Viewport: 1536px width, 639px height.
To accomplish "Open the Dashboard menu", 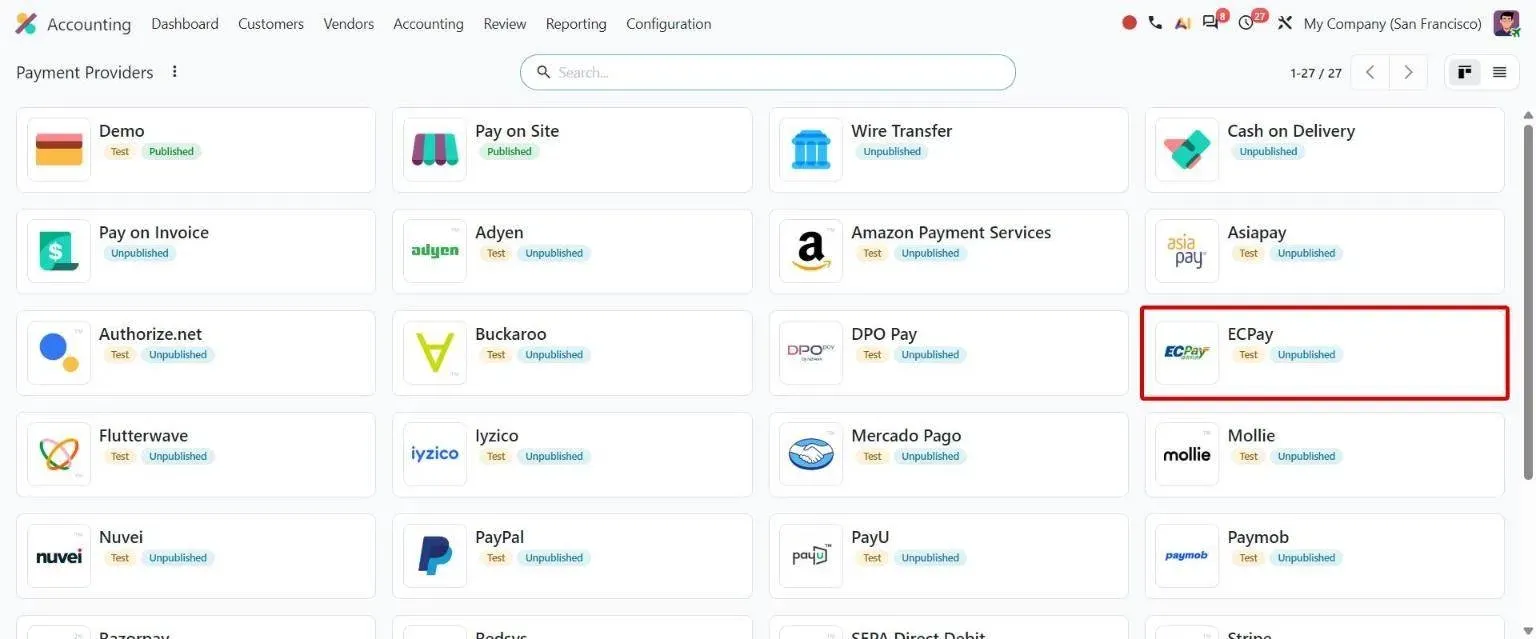I will pyautogui.click(x=185, y=23).
